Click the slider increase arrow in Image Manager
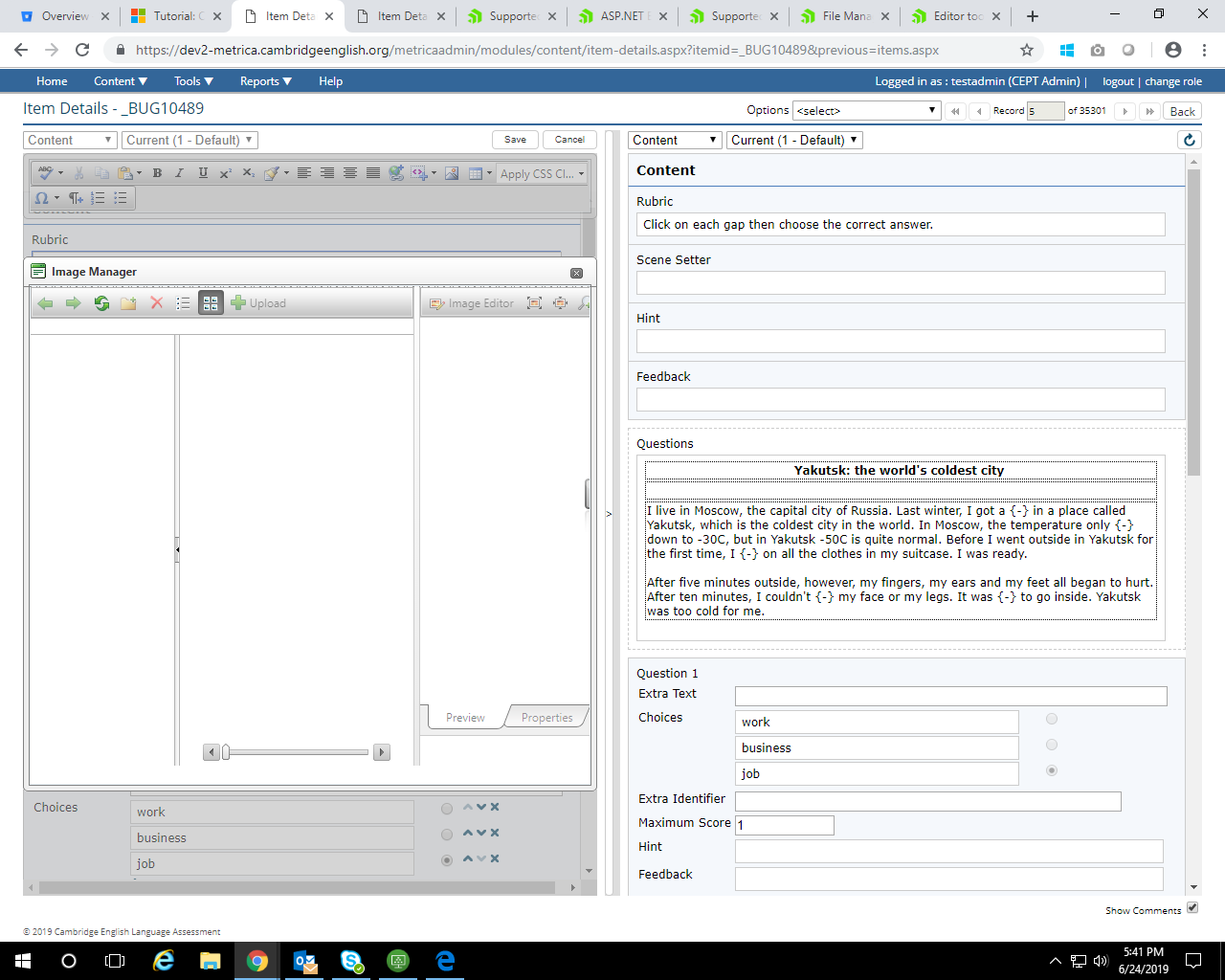 pos(382,752)
